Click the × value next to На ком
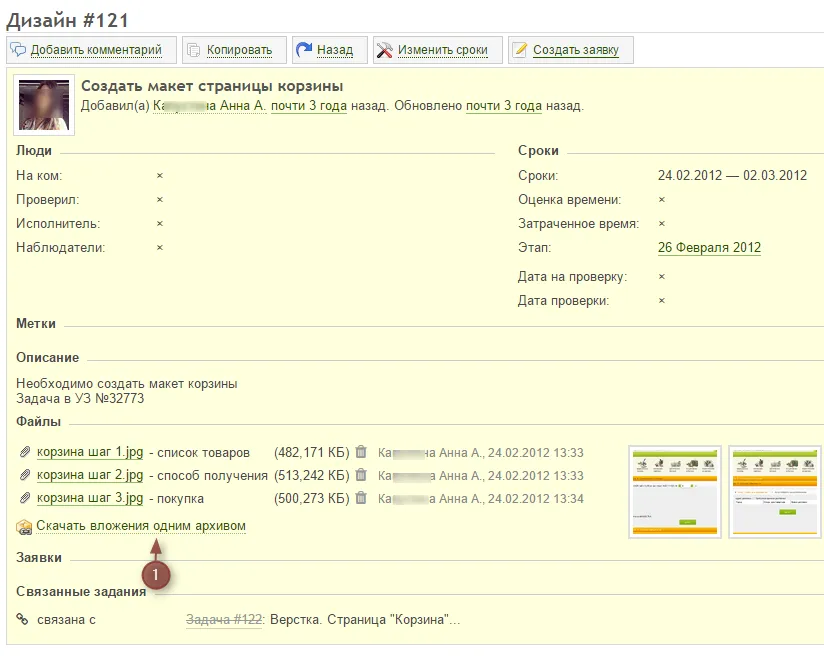Screen dimensions: 824x656 click(160, 176)
